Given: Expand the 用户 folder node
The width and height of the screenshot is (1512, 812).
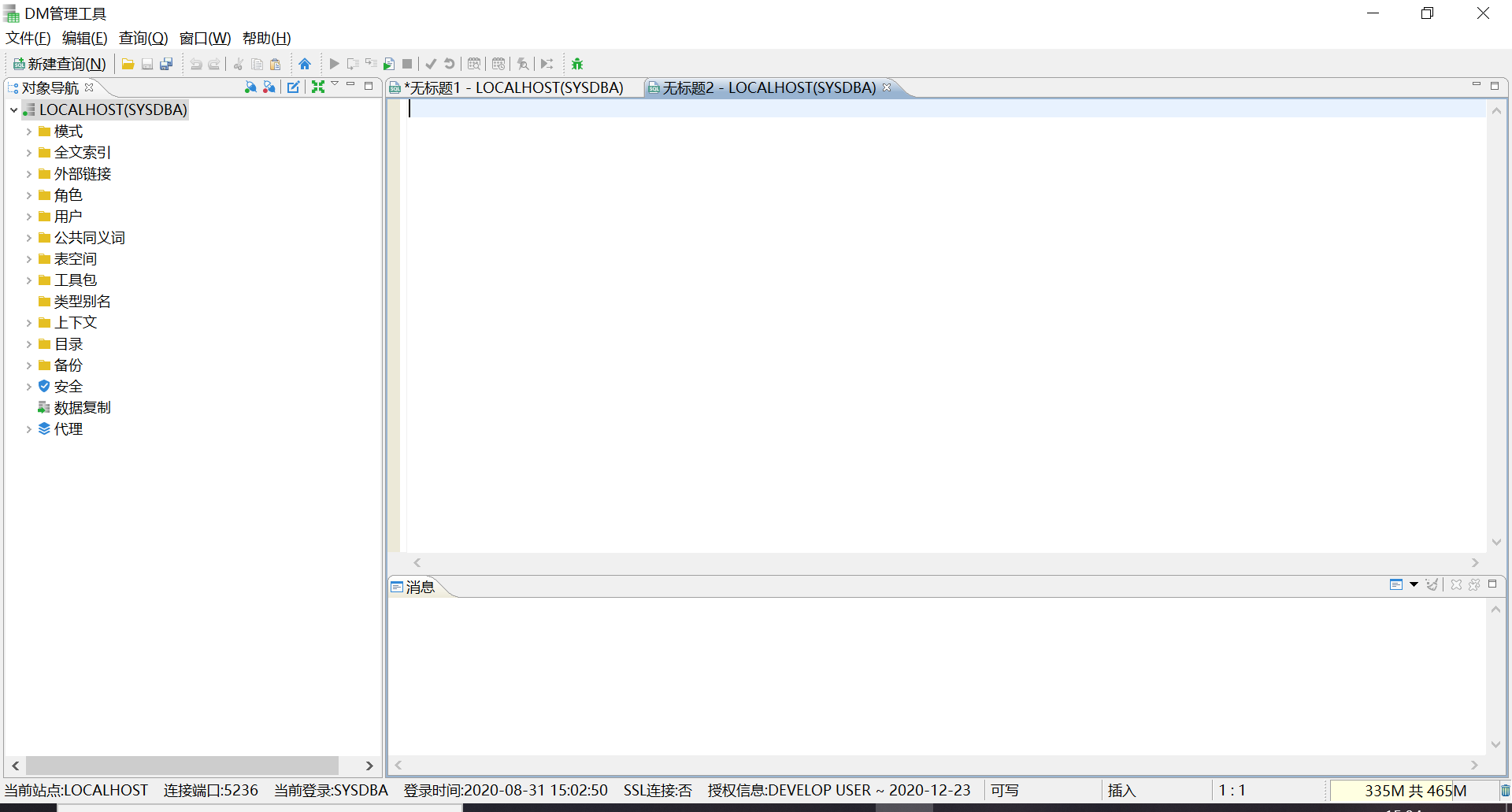Looking at the screenshot, I should click(x=29, y=217).
